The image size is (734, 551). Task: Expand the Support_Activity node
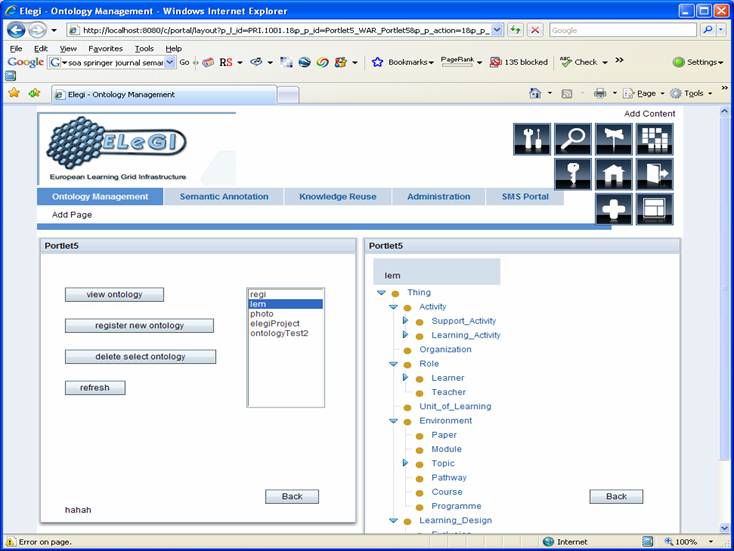tap(405, 321)
